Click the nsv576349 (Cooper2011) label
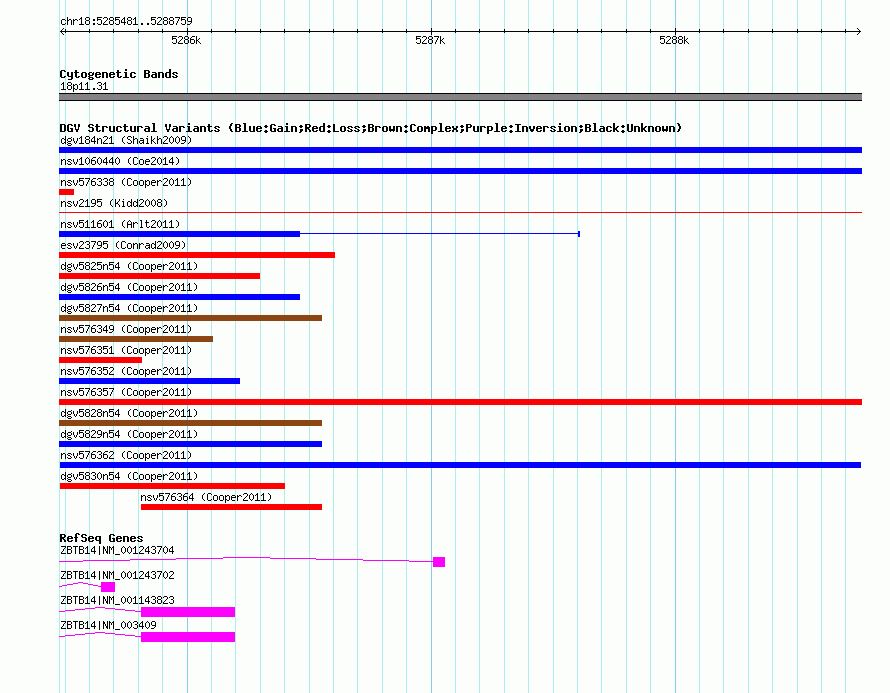This screenshot has width=890, height=693. (x=126, y=329)
